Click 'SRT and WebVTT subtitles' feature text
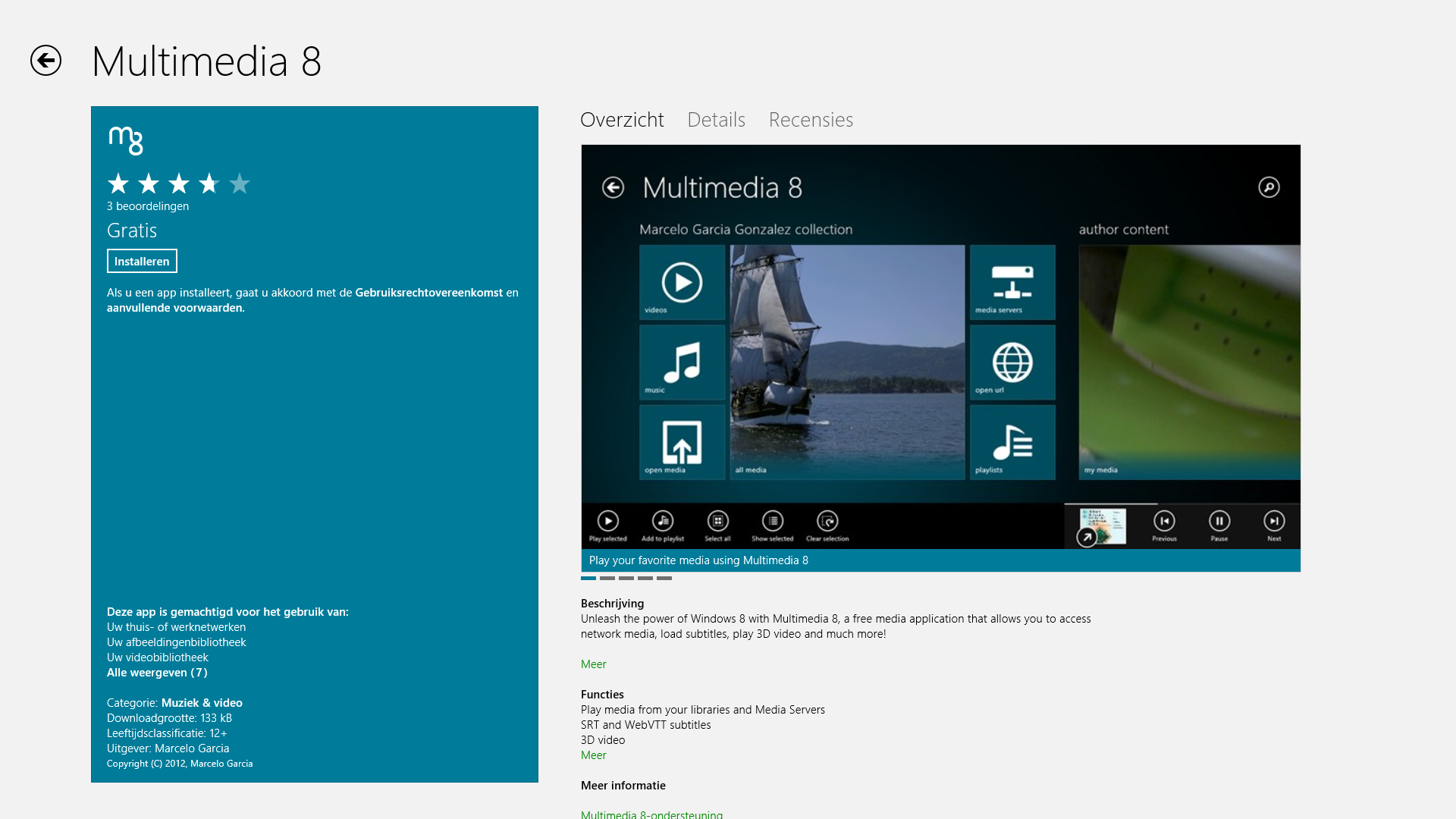 coord(646,725)
